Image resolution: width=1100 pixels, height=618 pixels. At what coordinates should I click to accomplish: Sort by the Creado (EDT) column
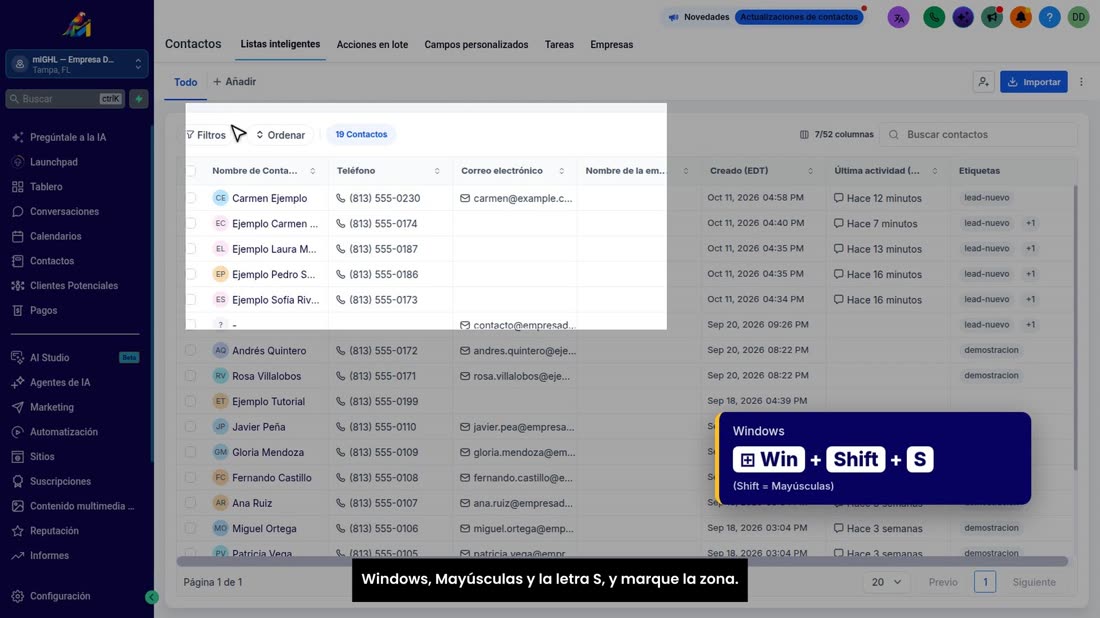[x=810, y=171]
